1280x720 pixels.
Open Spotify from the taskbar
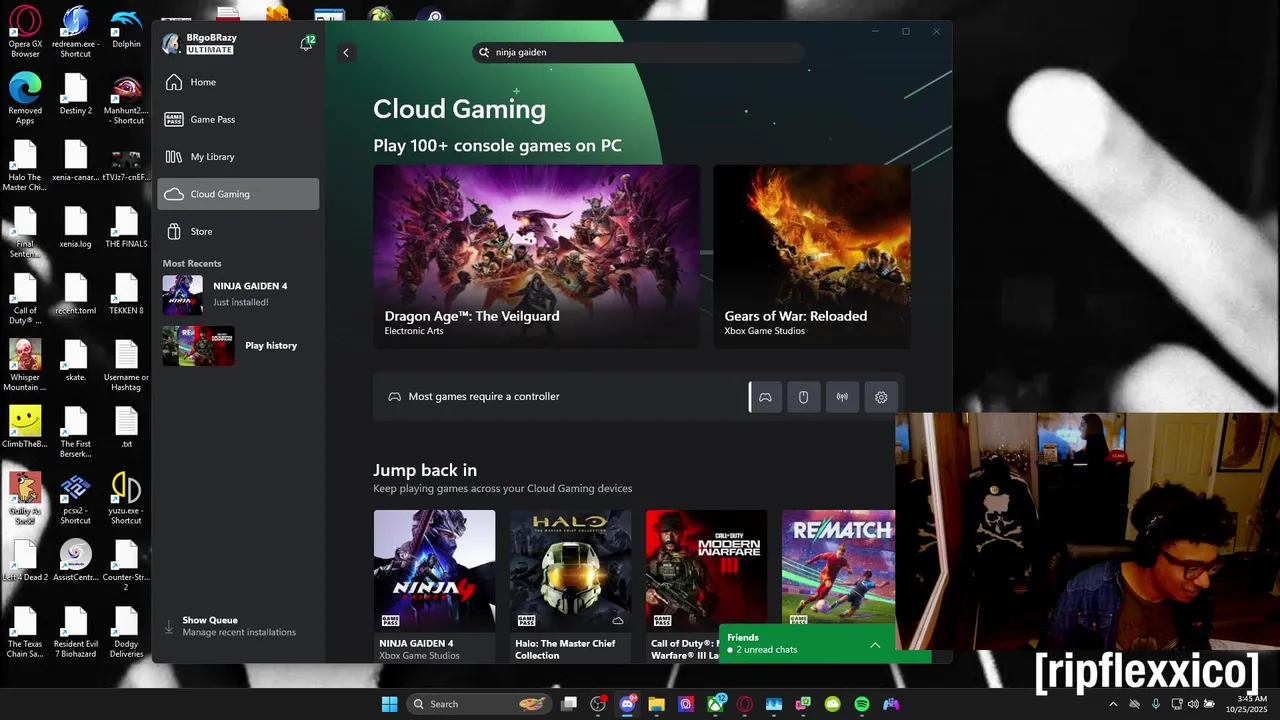[x=862, y=704]
